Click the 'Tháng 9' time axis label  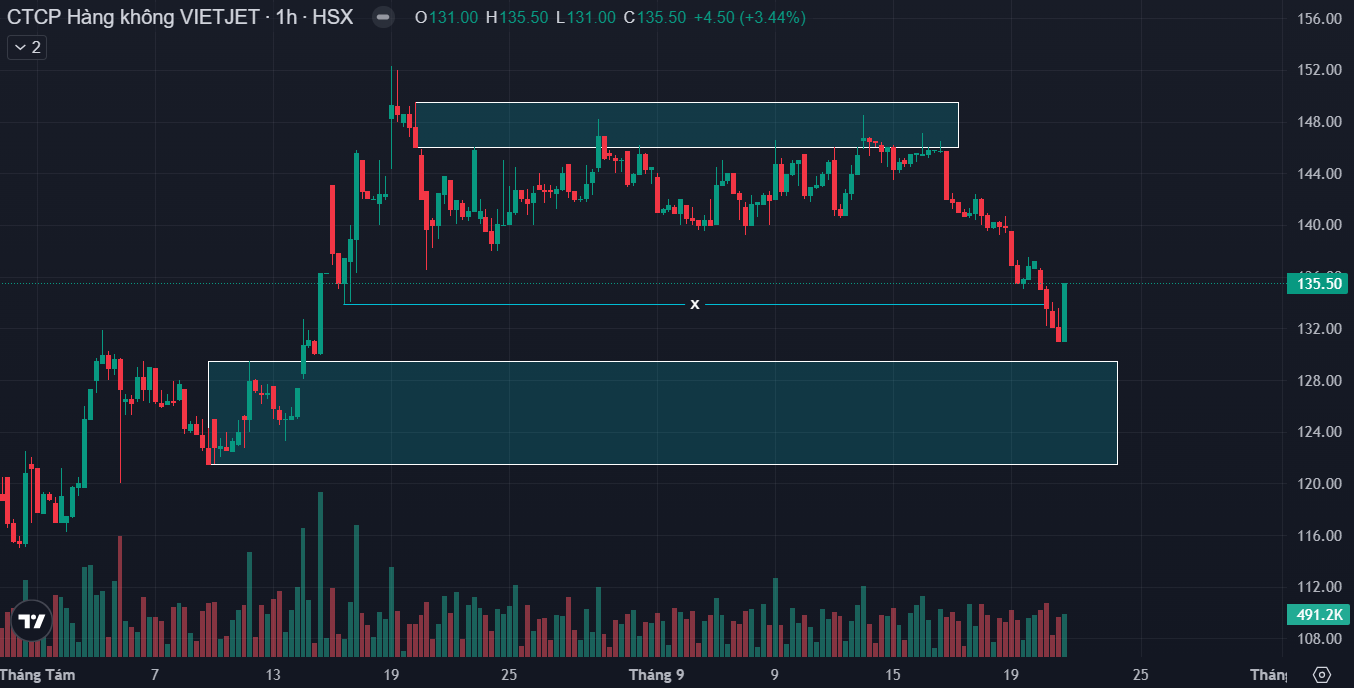point(656,675)
